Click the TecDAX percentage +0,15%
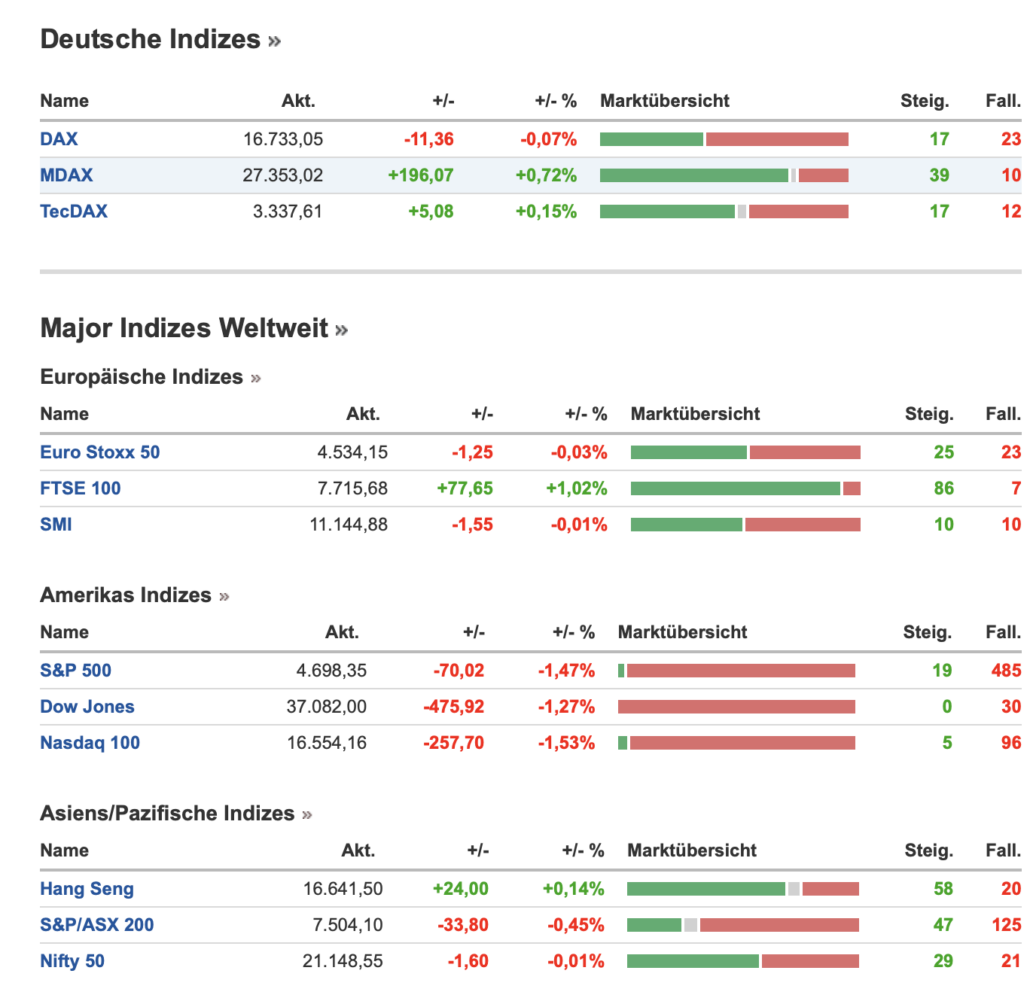Screen dimensions: 1030x1004 (x=546, y=212)
